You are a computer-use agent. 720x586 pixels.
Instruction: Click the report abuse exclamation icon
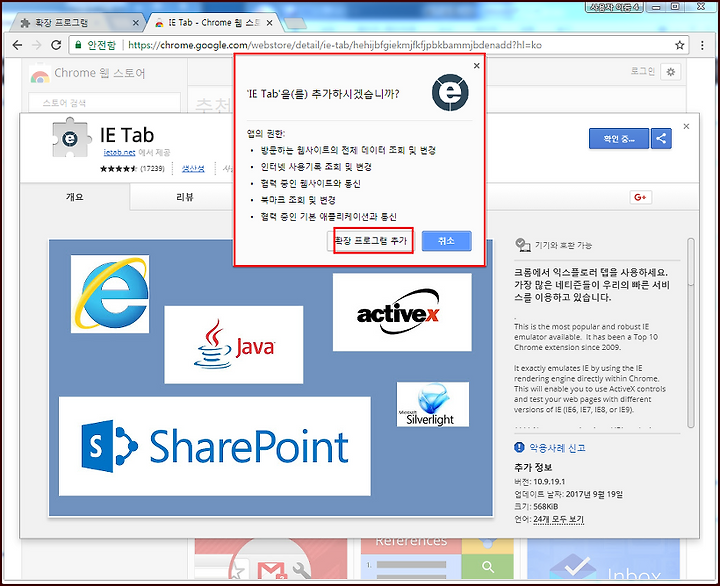tap(519, 447)
